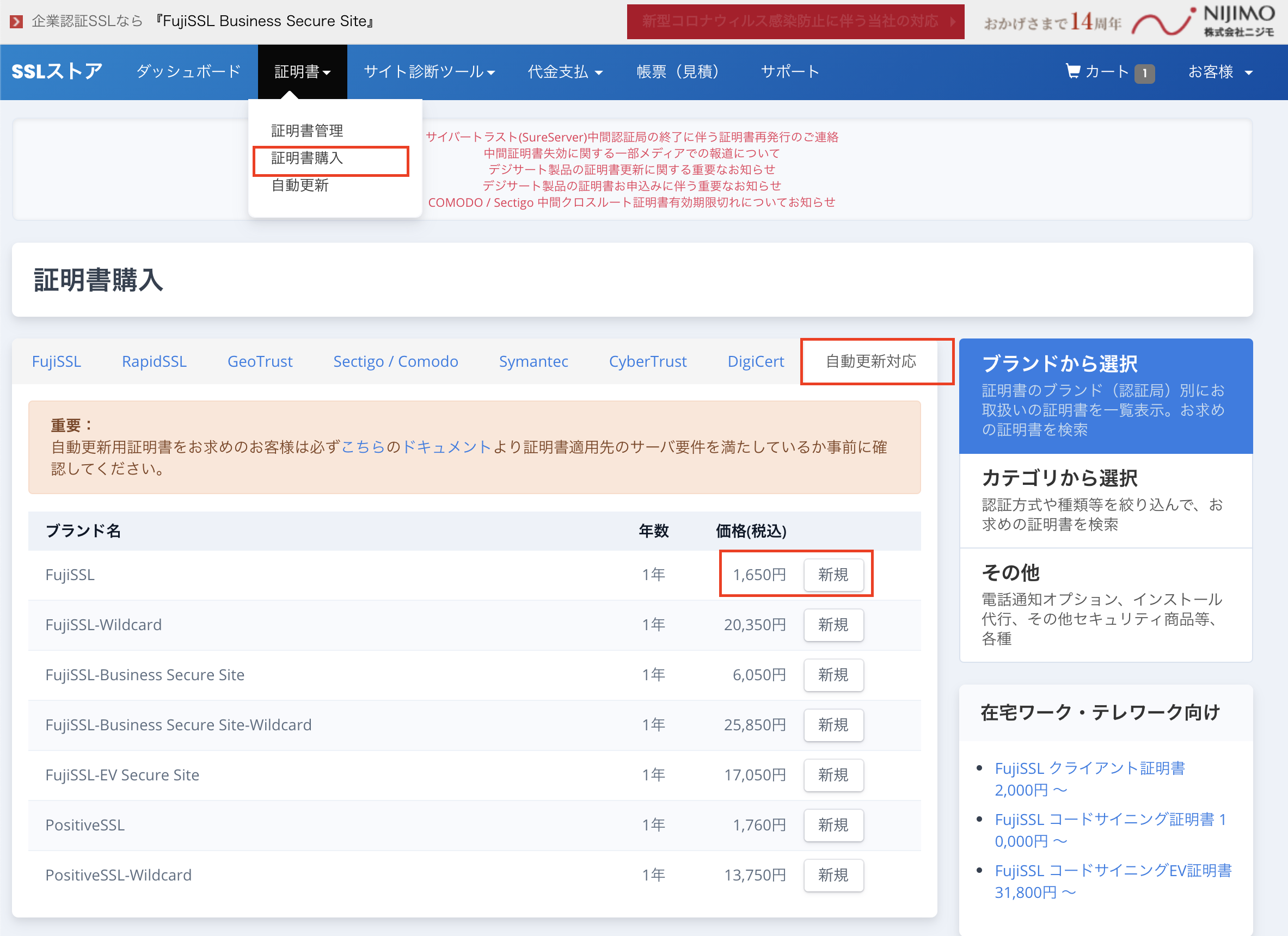1288x936 pixels.
Task: Click 新規 for FujiSSL-Wildcard
Action: click(833, 625)
